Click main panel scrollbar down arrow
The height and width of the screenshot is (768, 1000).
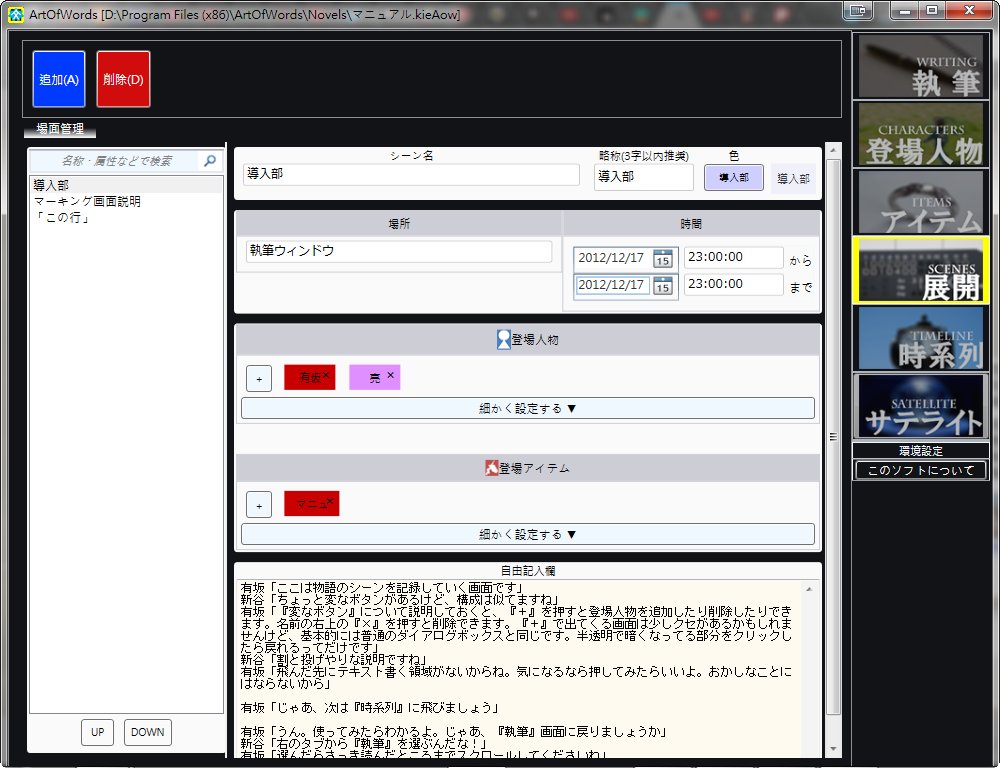point(833,750)
